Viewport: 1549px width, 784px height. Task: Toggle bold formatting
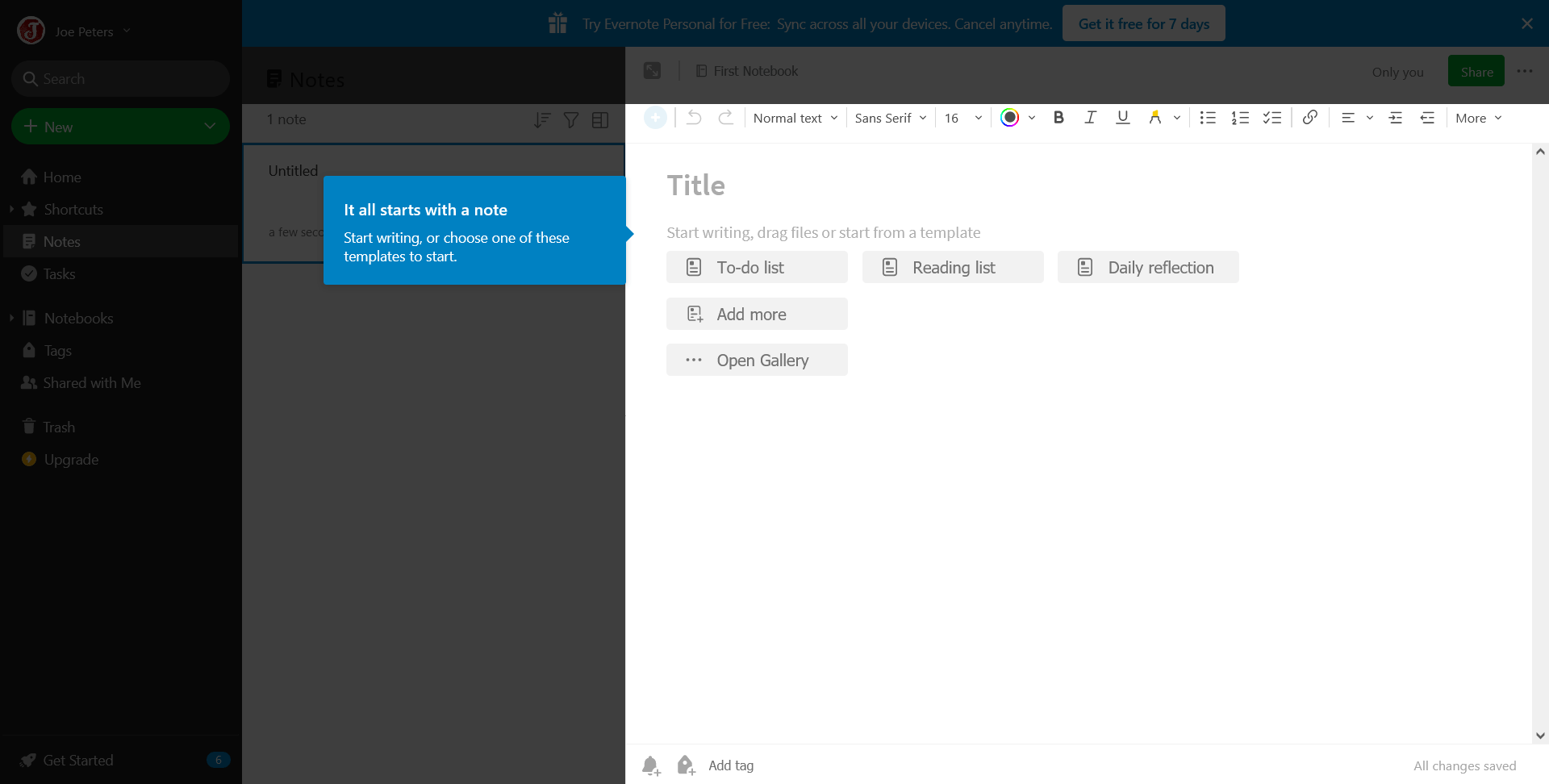tap(1058, 118)
